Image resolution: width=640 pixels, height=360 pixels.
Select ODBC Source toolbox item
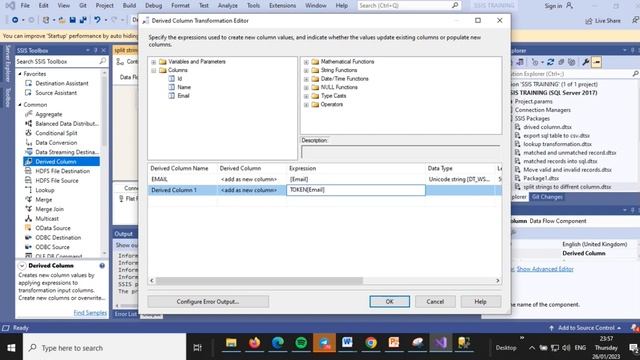(x=47, y=247)
